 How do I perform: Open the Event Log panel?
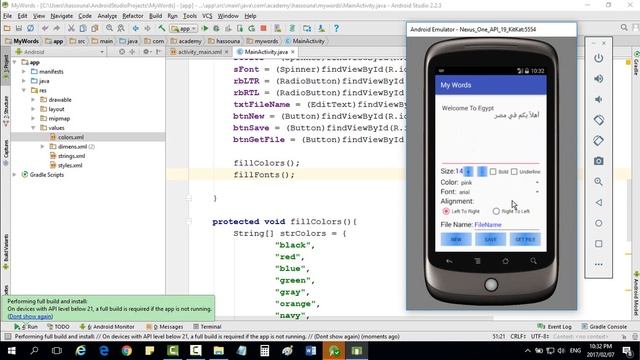(554, 327)
